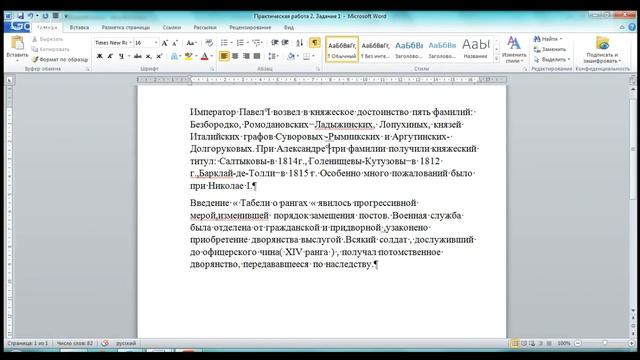The image size is (640, 360).
Task: Open the borders dropdown
Action: coord(313,56)
